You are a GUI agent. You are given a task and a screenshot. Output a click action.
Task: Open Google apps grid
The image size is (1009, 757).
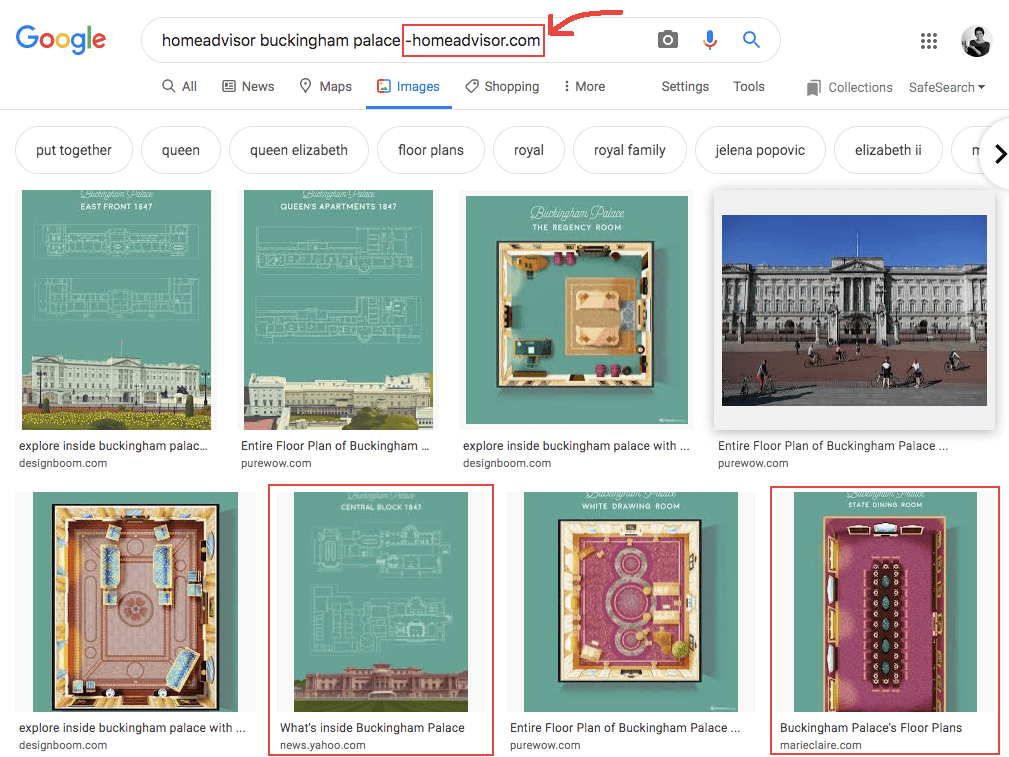pyautogui.click(x=929, y=41)
